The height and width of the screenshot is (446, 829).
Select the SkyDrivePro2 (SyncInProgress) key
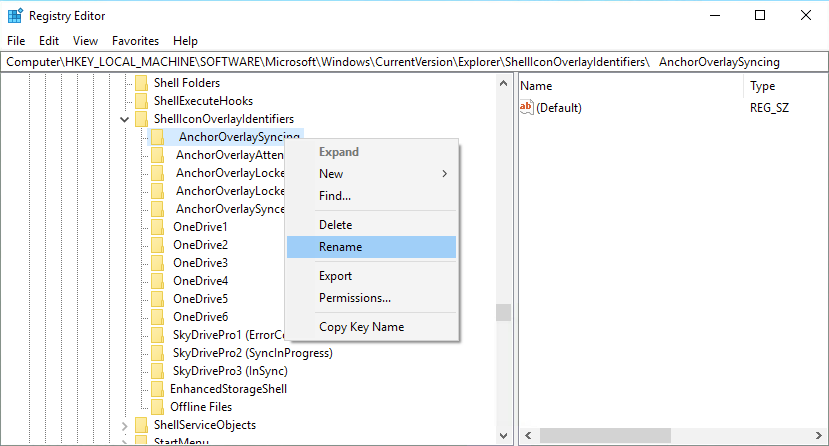click(x=253, y=352)
